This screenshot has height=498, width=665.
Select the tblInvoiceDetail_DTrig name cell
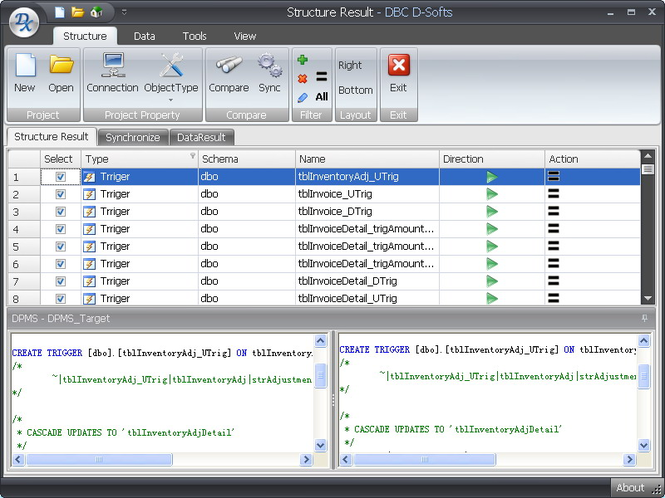coord(367,281)
